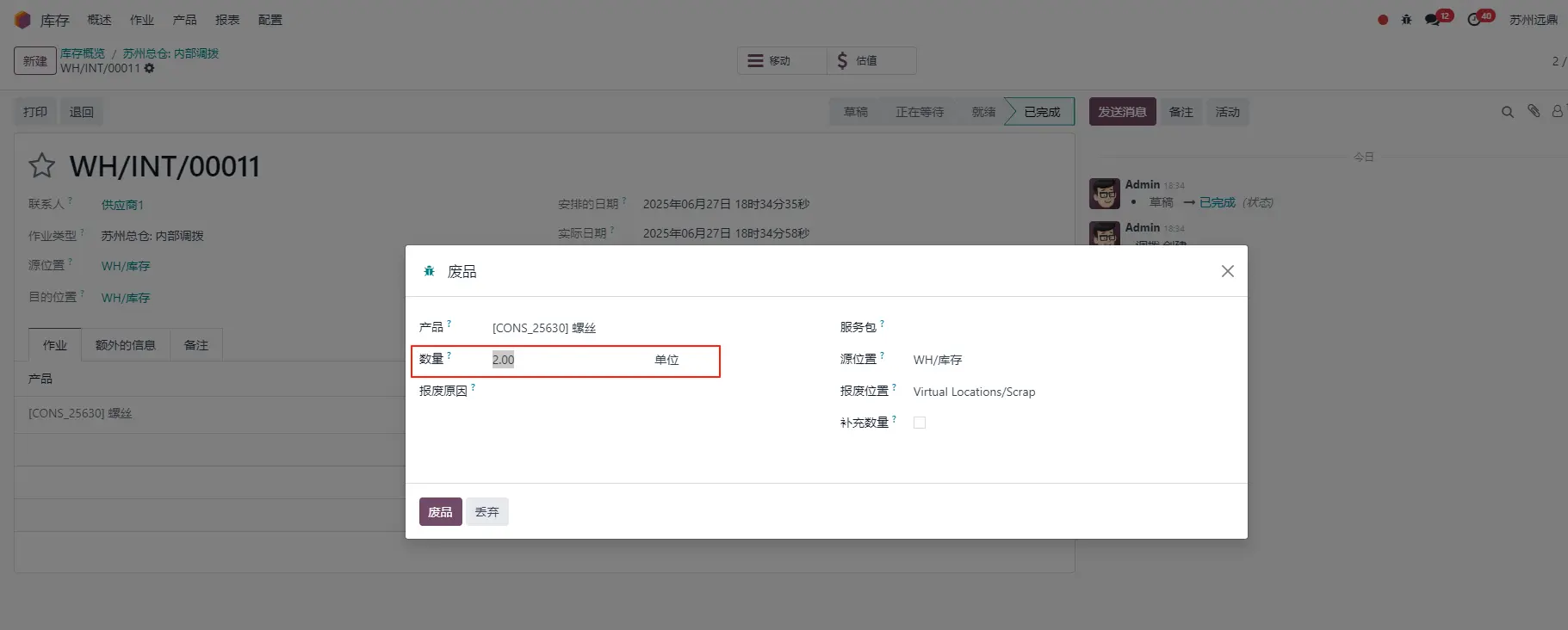1568x630 pixels.
Task: Select the 作业 tab in form
Action: (55, 345)
